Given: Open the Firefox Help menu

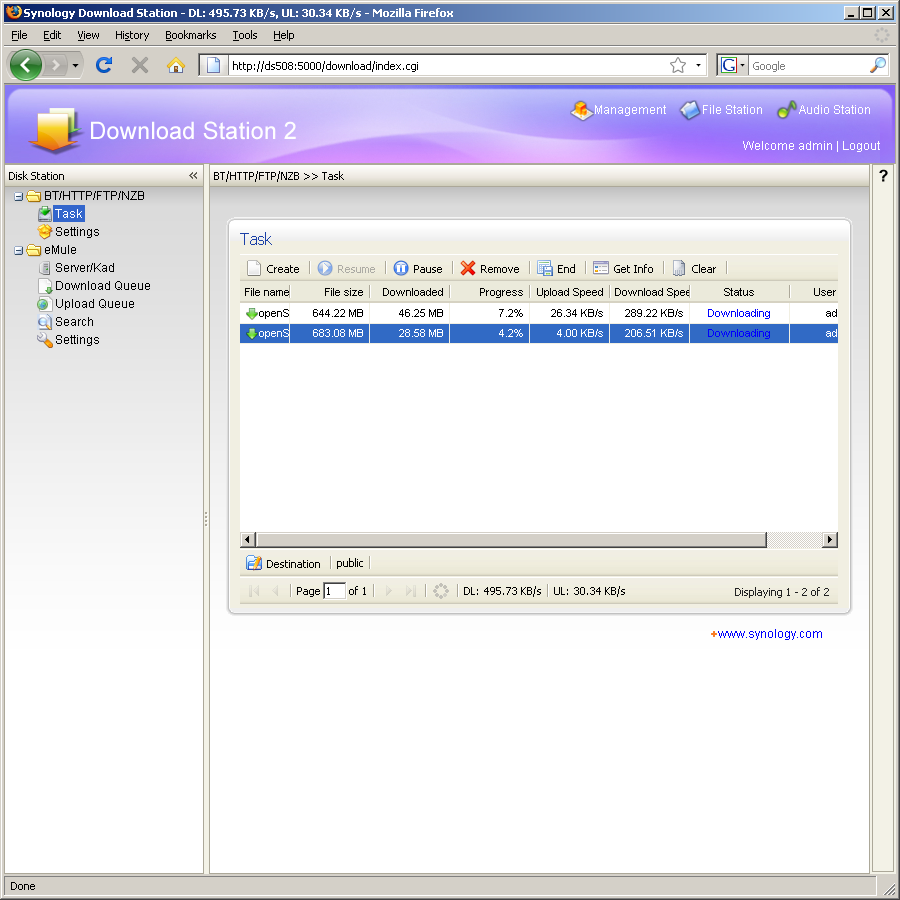Looking at the screenshot, I should coord(284,36).
